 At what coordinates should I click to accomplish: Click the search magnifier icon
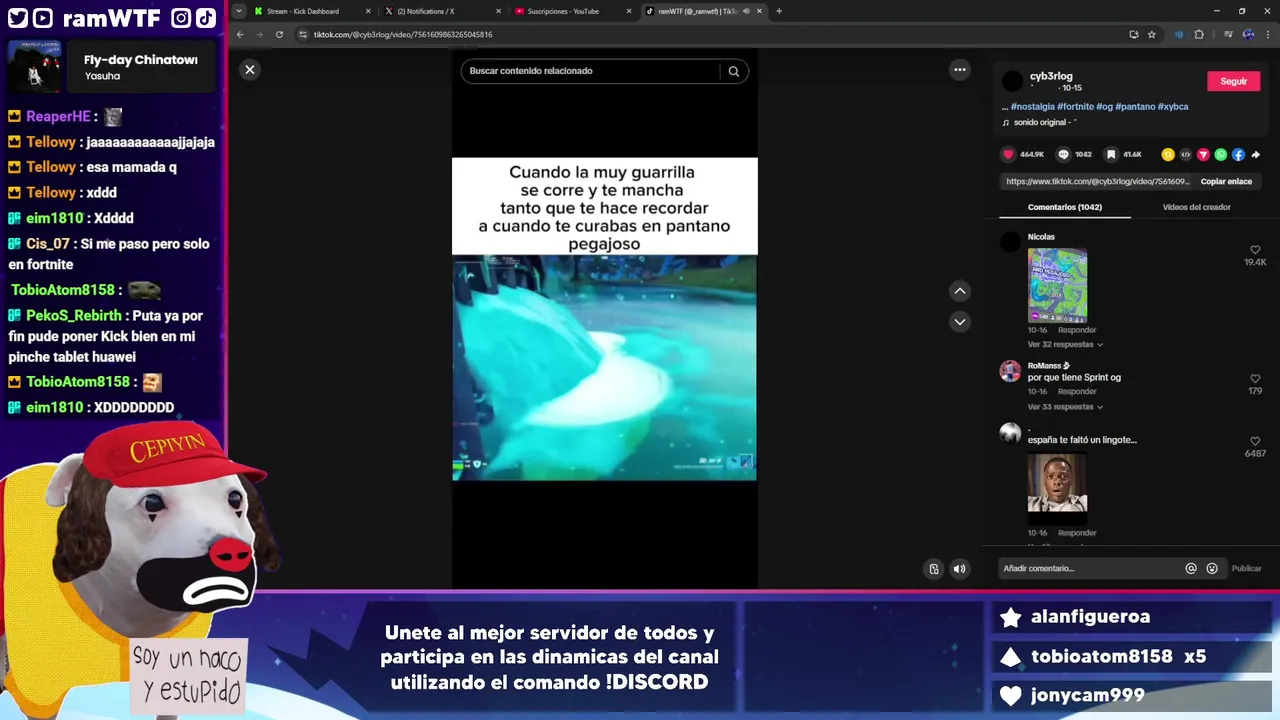pos(734,71)
